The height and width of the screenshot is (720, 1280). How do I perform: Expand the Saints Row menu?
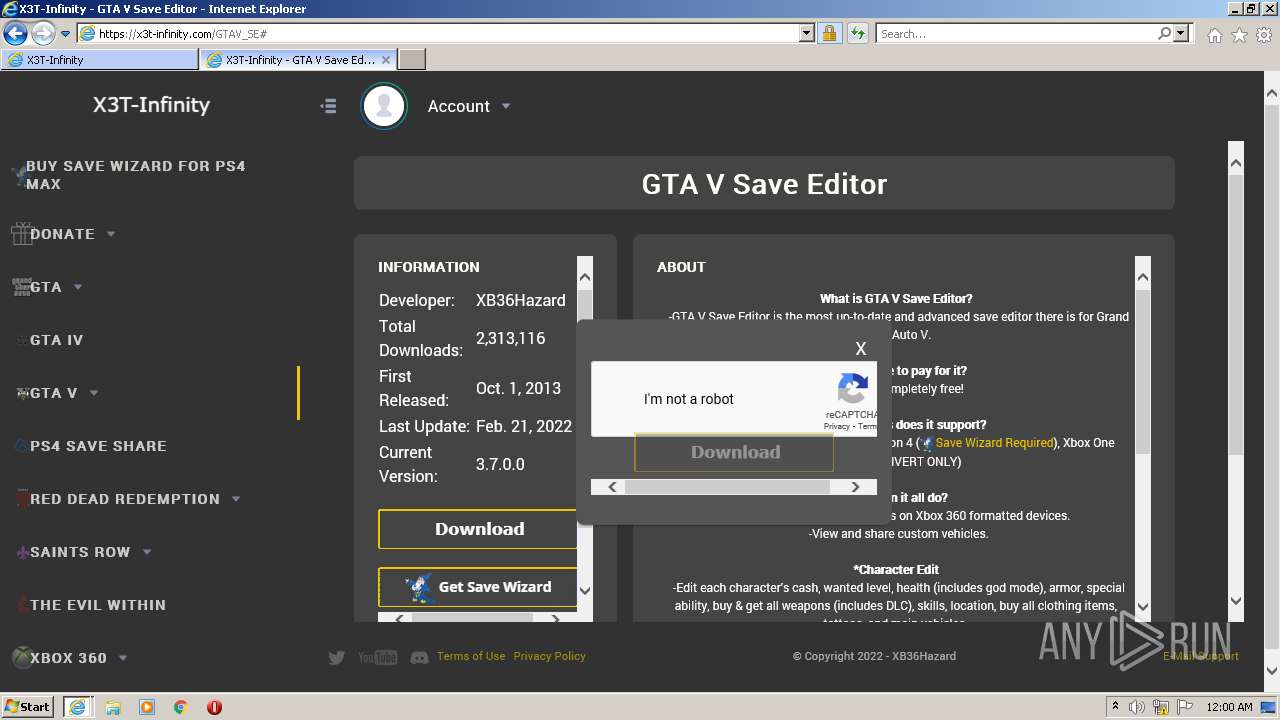(x=93, y=552)
